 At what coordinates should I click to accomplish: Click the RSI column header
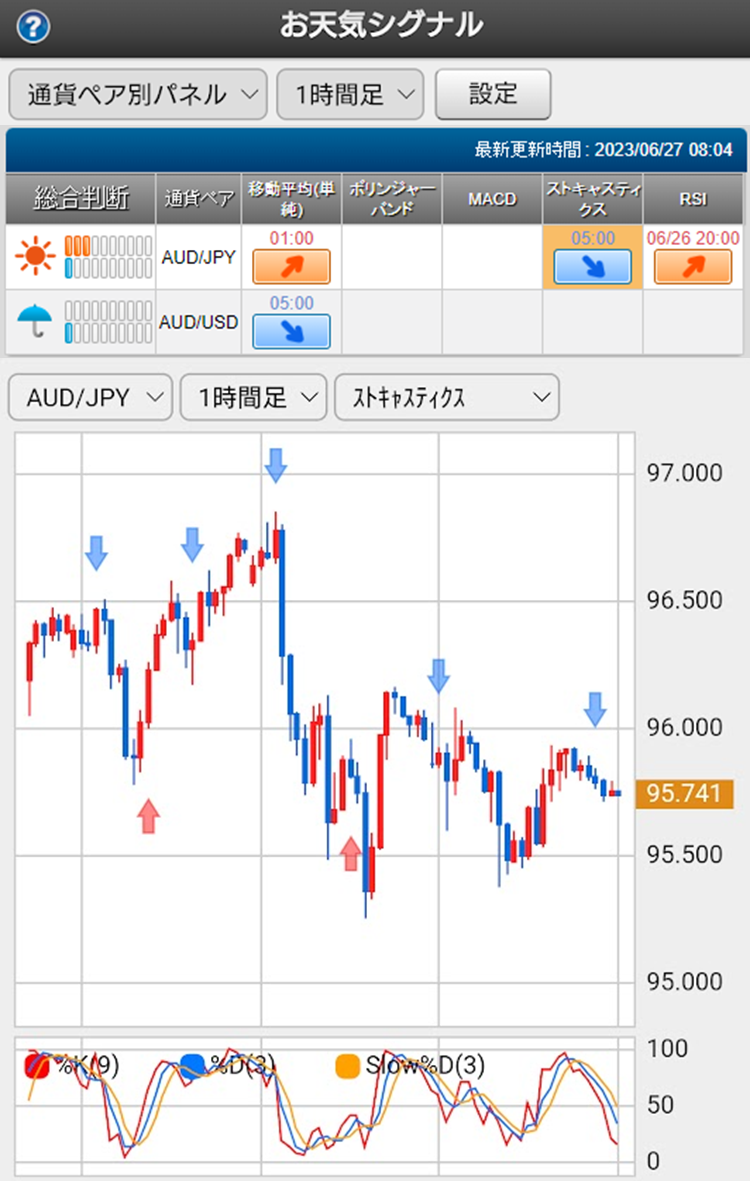693,199
